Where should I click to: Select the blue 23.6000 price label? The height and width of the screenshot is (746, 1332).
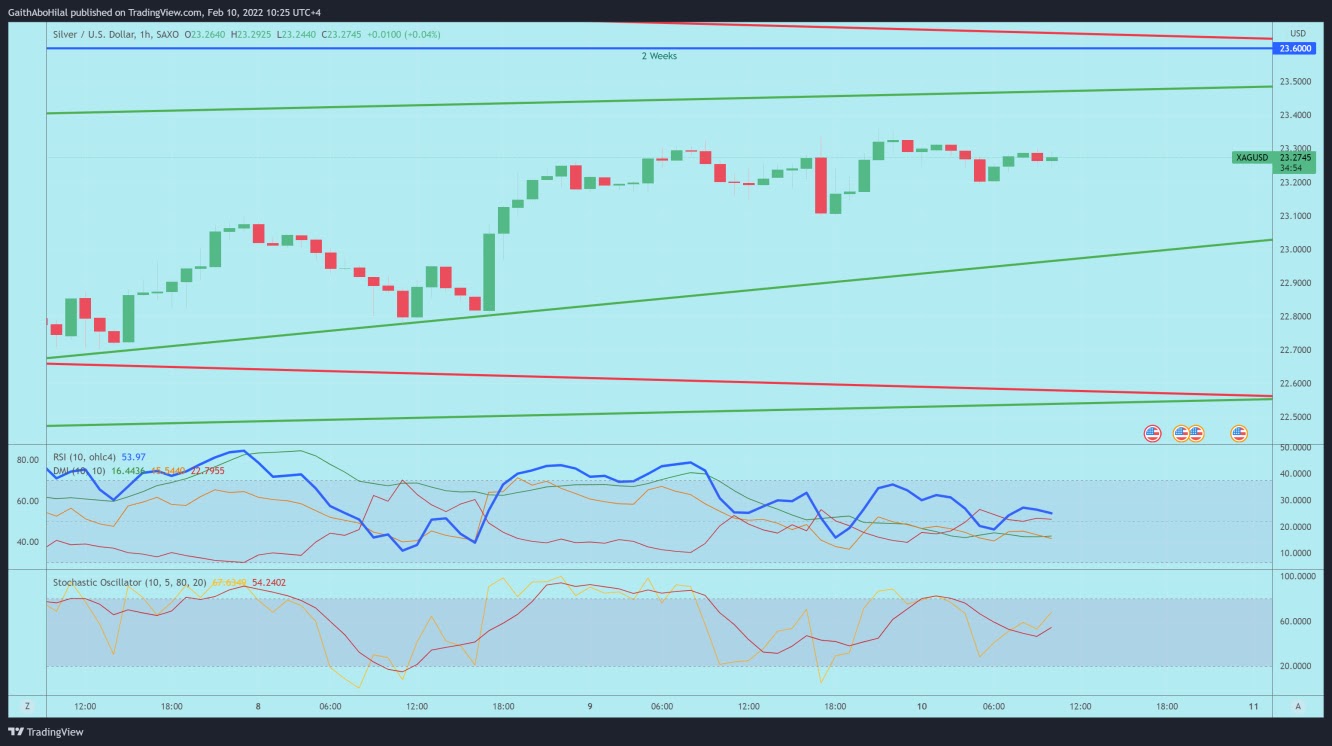pyautogui.click(x=1296, y=48)
